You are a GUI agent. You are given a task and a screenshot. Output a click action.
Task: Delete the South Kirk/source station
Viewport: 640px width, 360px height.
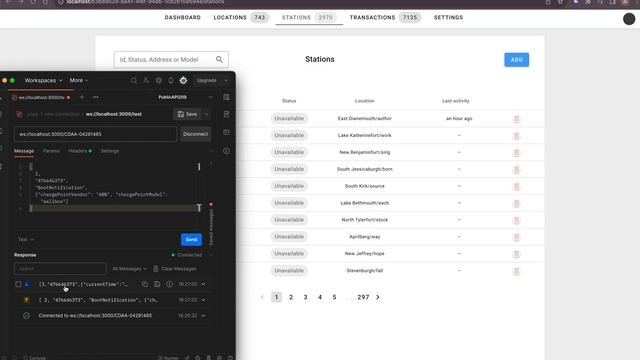tap(516, 187)
